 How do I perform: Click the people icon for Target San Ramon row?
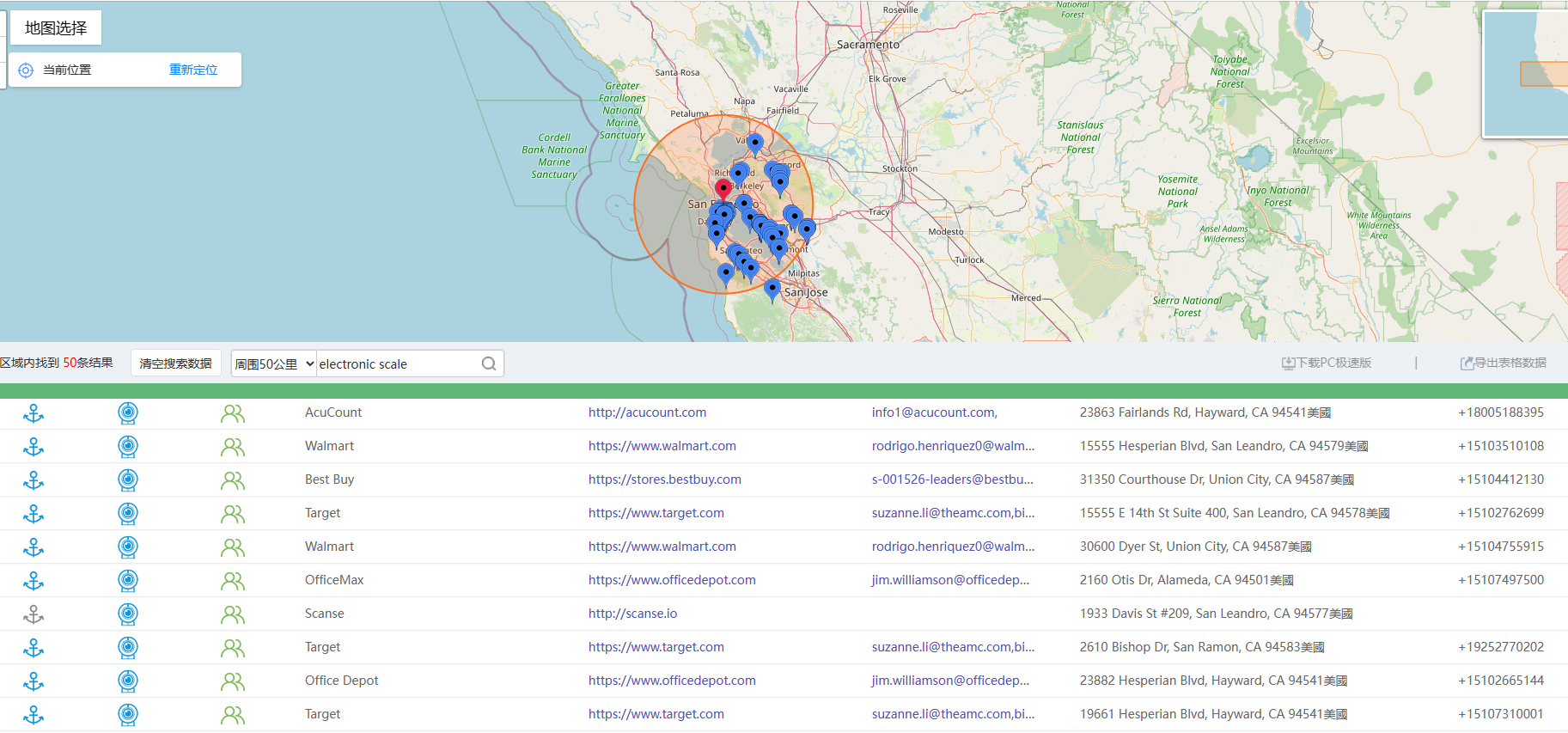233,648
